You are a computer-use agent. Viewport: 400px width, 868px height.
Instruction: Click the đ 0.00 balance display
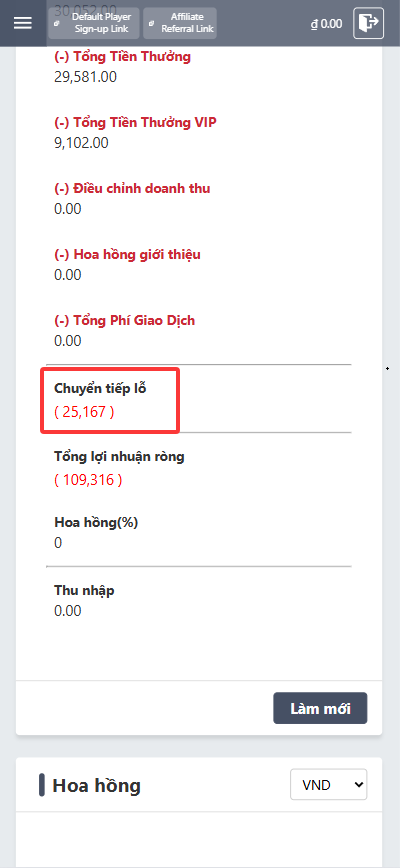[x=326, y=24]
